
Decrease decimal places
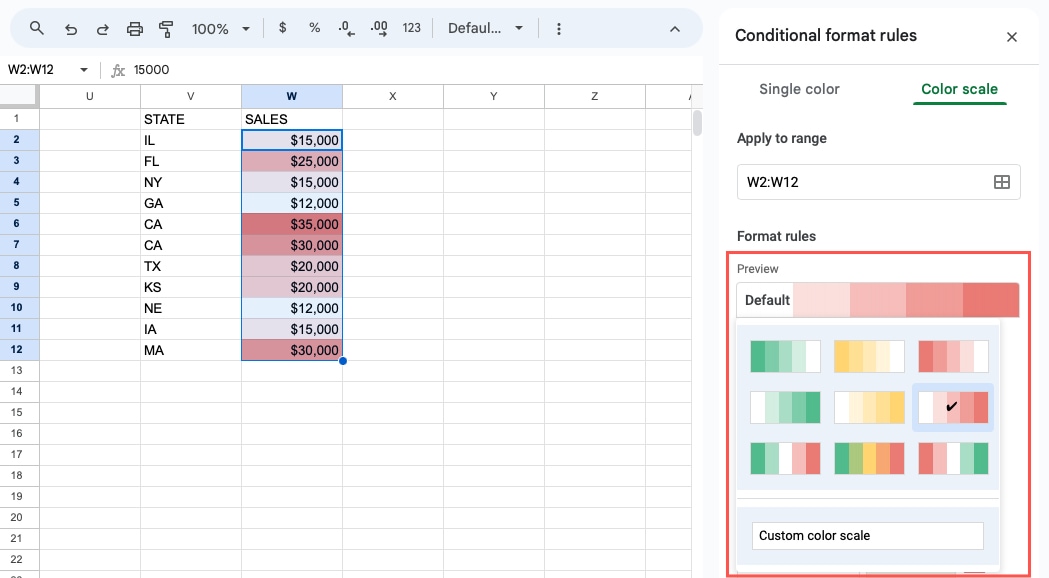point(346,28)
